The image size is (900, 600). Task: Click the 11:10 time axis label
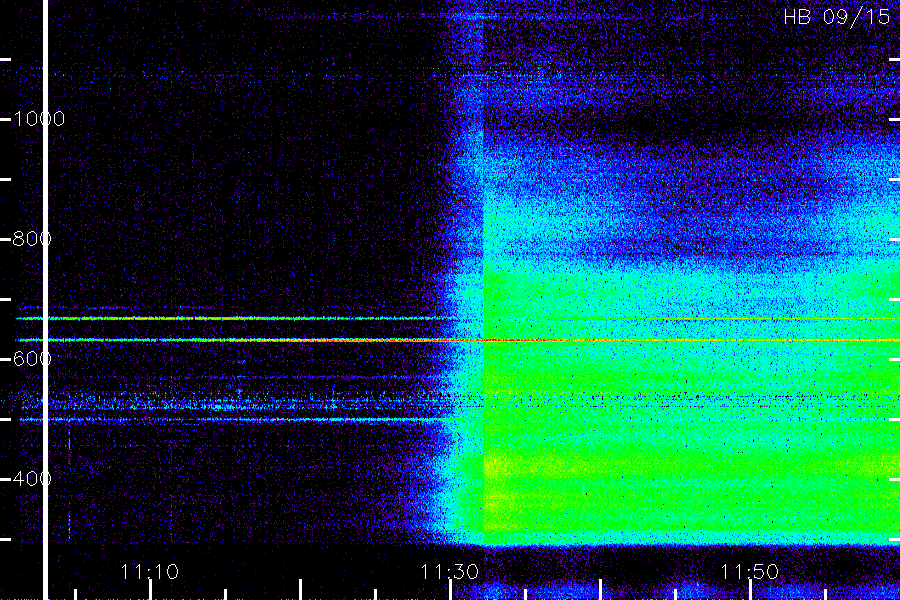point(149,572)
